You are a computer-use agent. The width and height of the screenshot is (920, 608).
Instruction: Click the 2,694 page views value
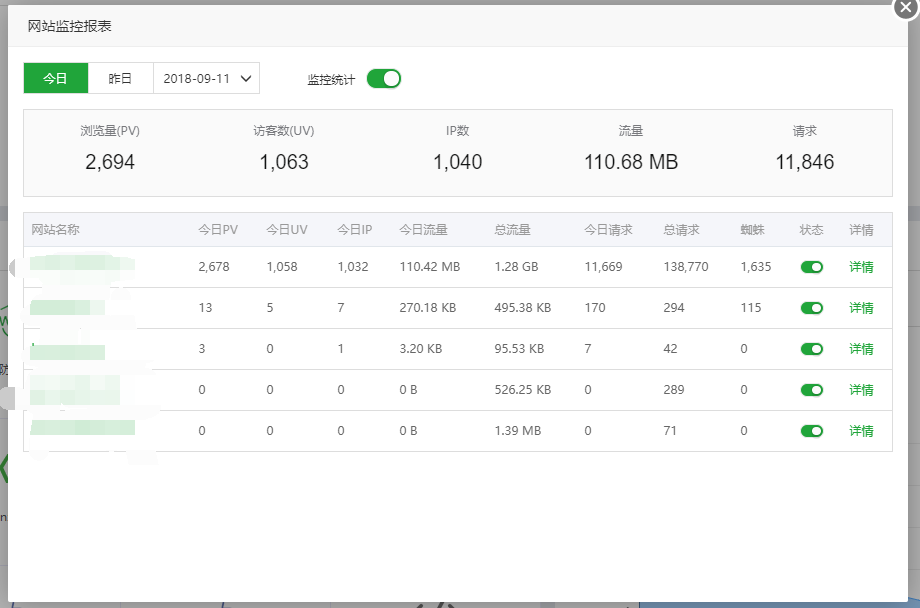click(x=110, y=162)
